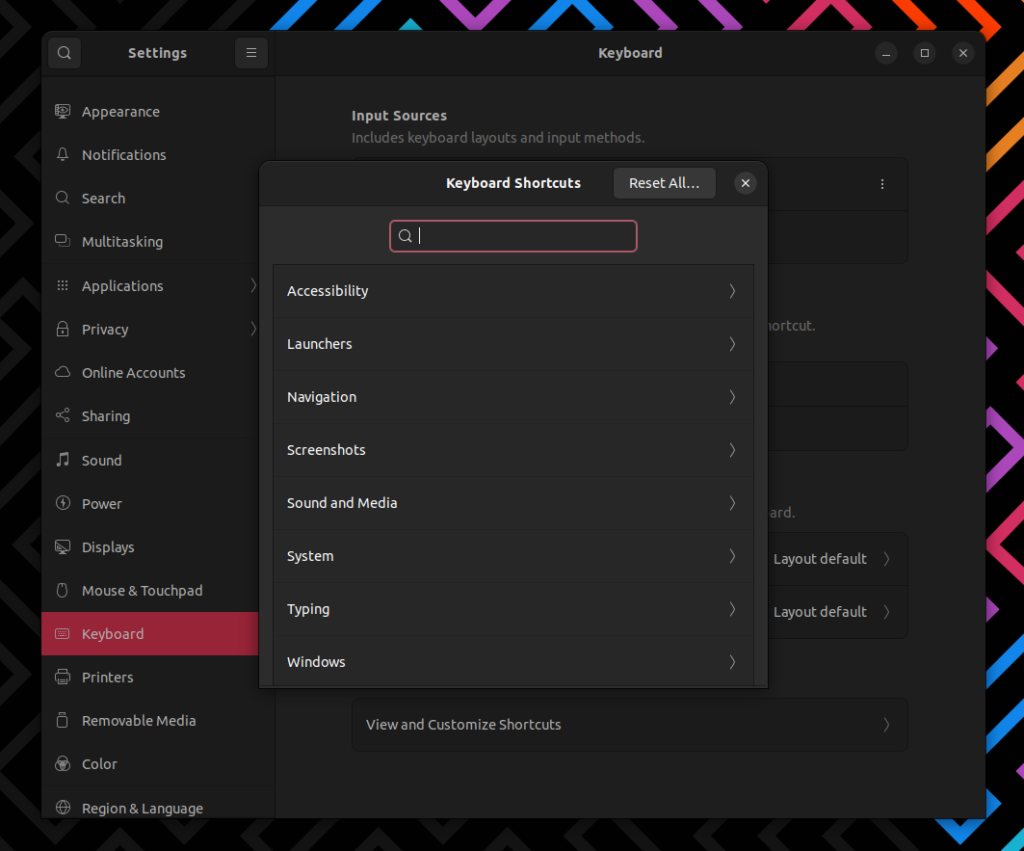Expand the Typing shortcuts category
This screenshot has width=1024, height=851.
(513, 609)
